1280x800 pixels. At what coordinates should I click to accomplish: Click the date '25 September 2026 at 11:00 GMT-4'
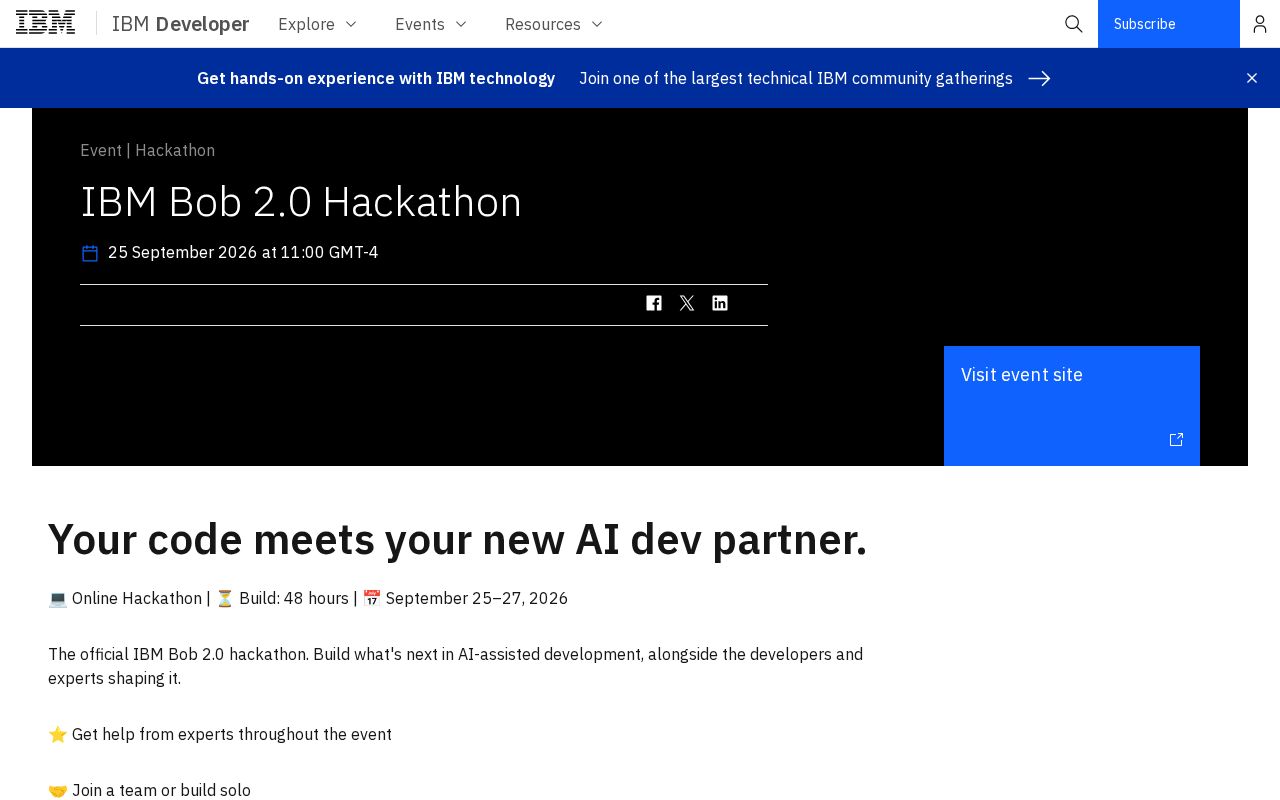coord(243,252)
